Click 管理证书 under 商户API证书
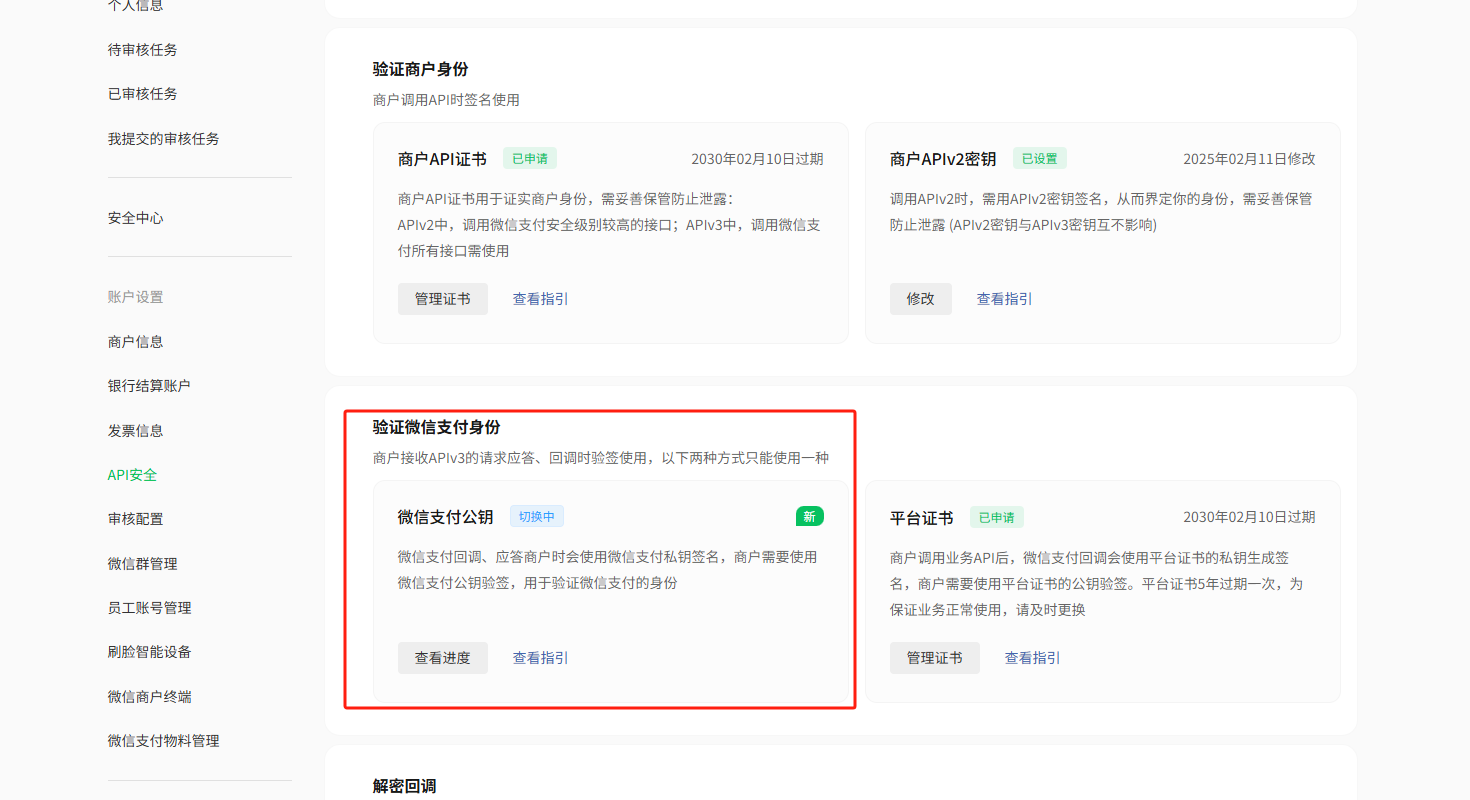The height and width of the screenshot is (800, 1470). point(442,299)
